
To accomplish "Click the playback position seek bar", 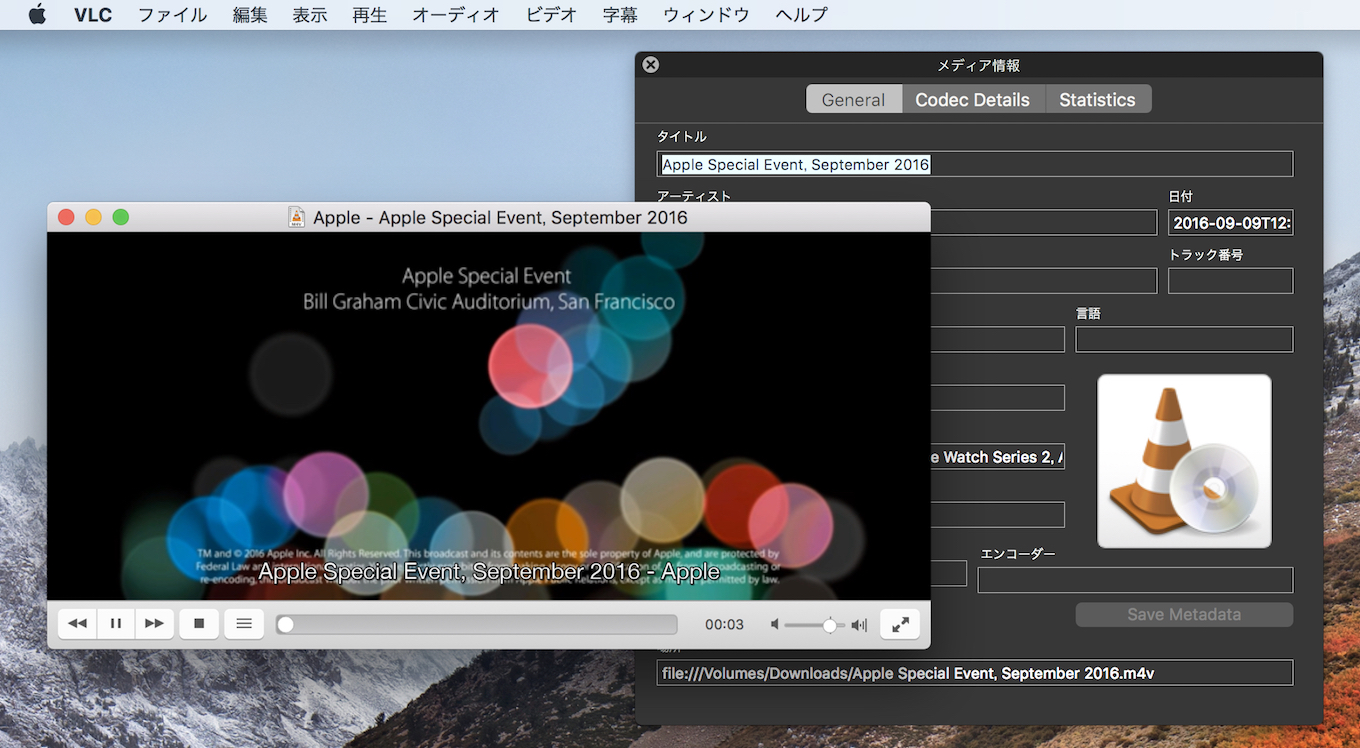I will [x=480, y=625].
